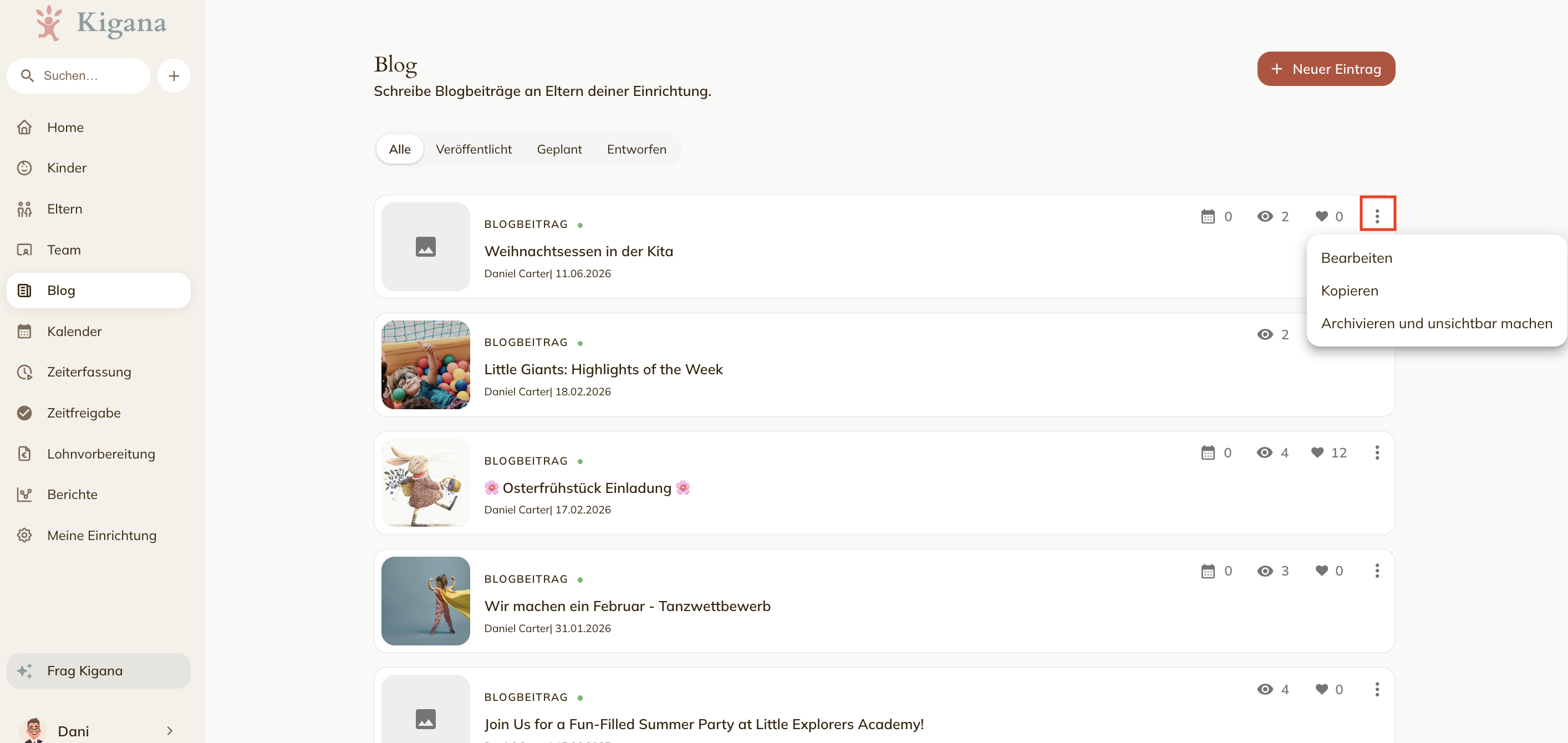
Task: Open three-dot menu for Osterfrühstück Einladung
Action: 1377,453
